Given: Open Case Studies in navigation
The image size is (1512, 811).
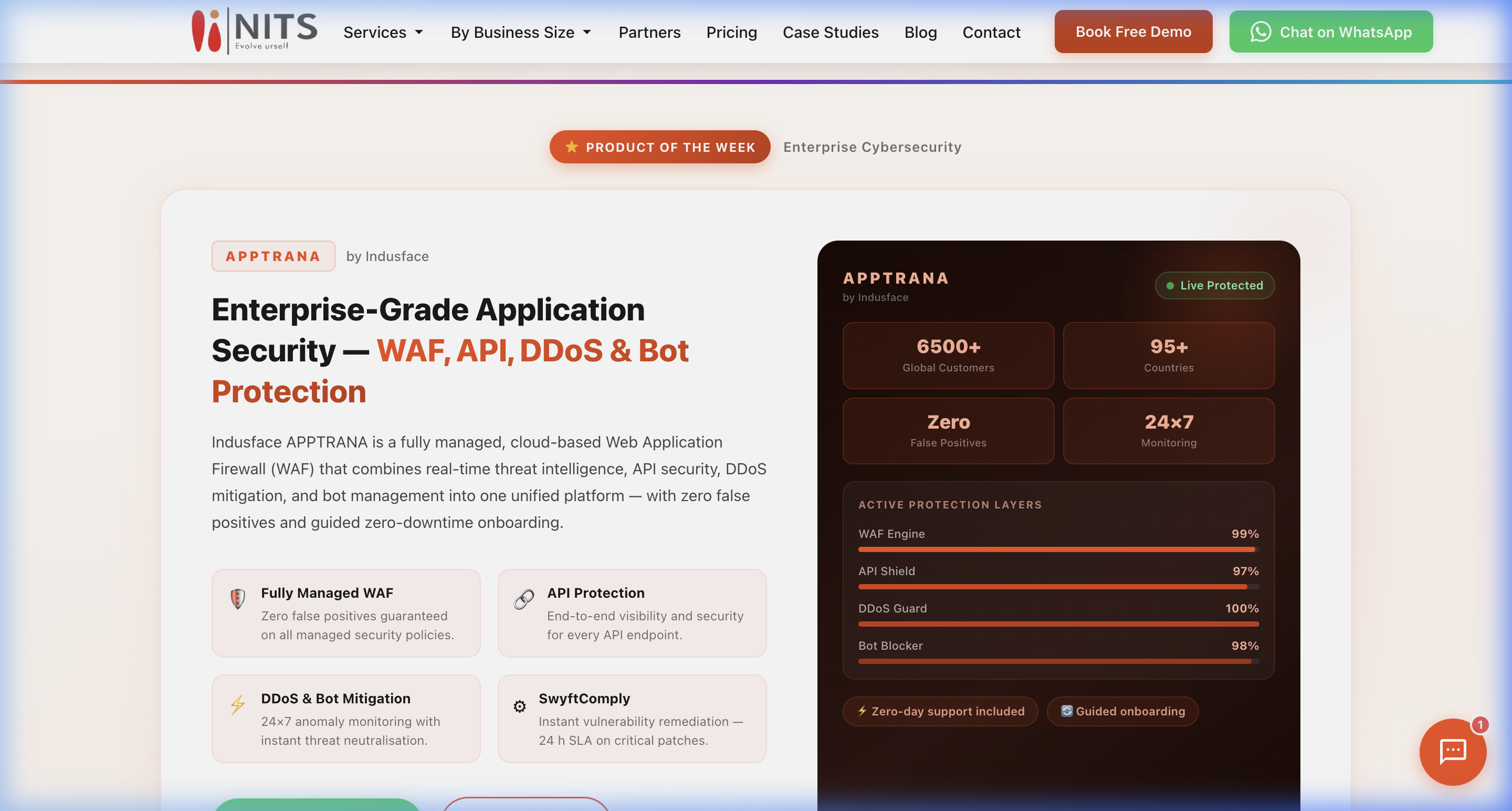Looking at the screenshot, I should pos(831,32).
